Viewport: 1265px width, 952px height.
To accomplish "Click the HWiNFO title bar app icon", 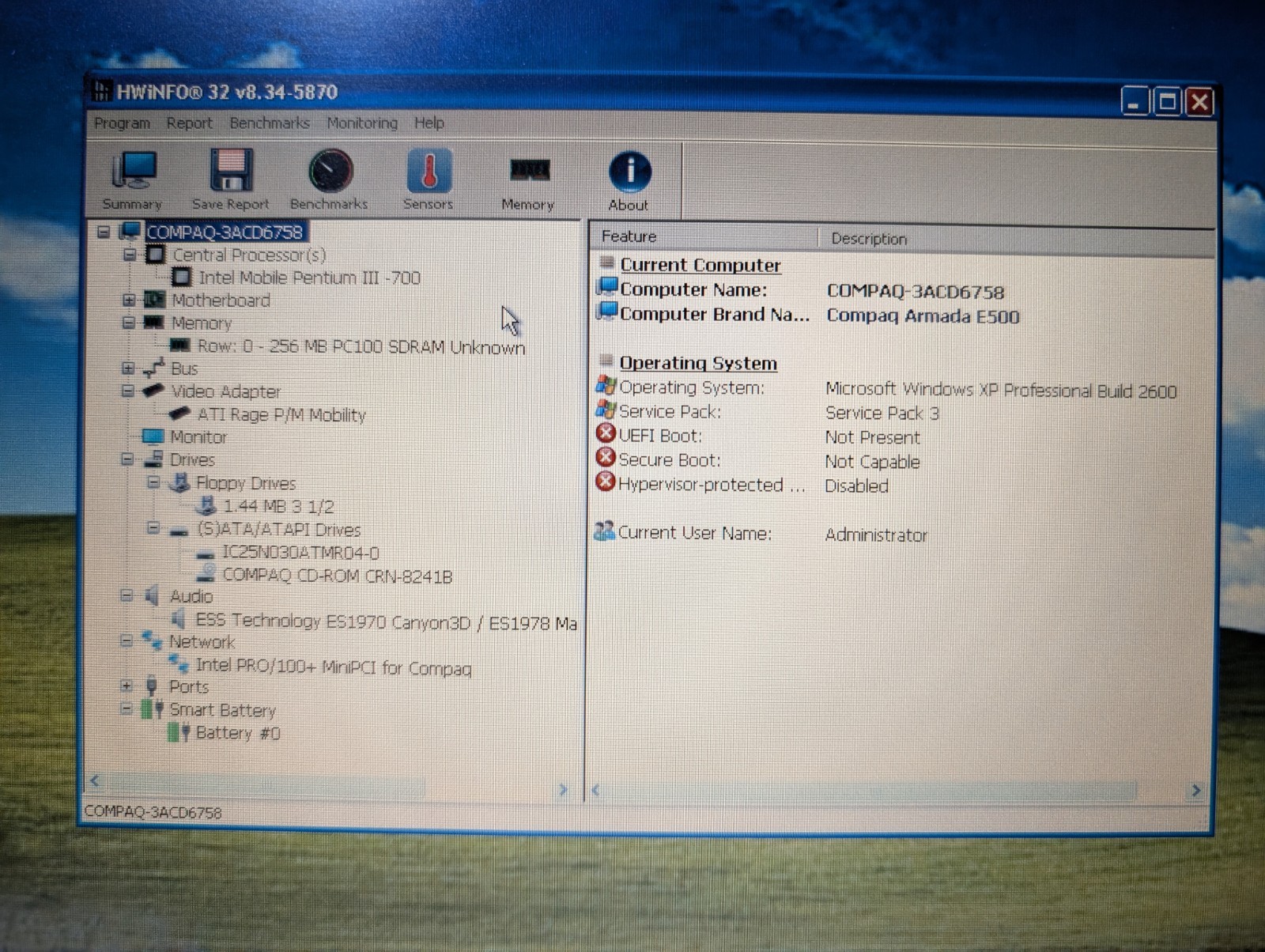I will click(101, 91).
